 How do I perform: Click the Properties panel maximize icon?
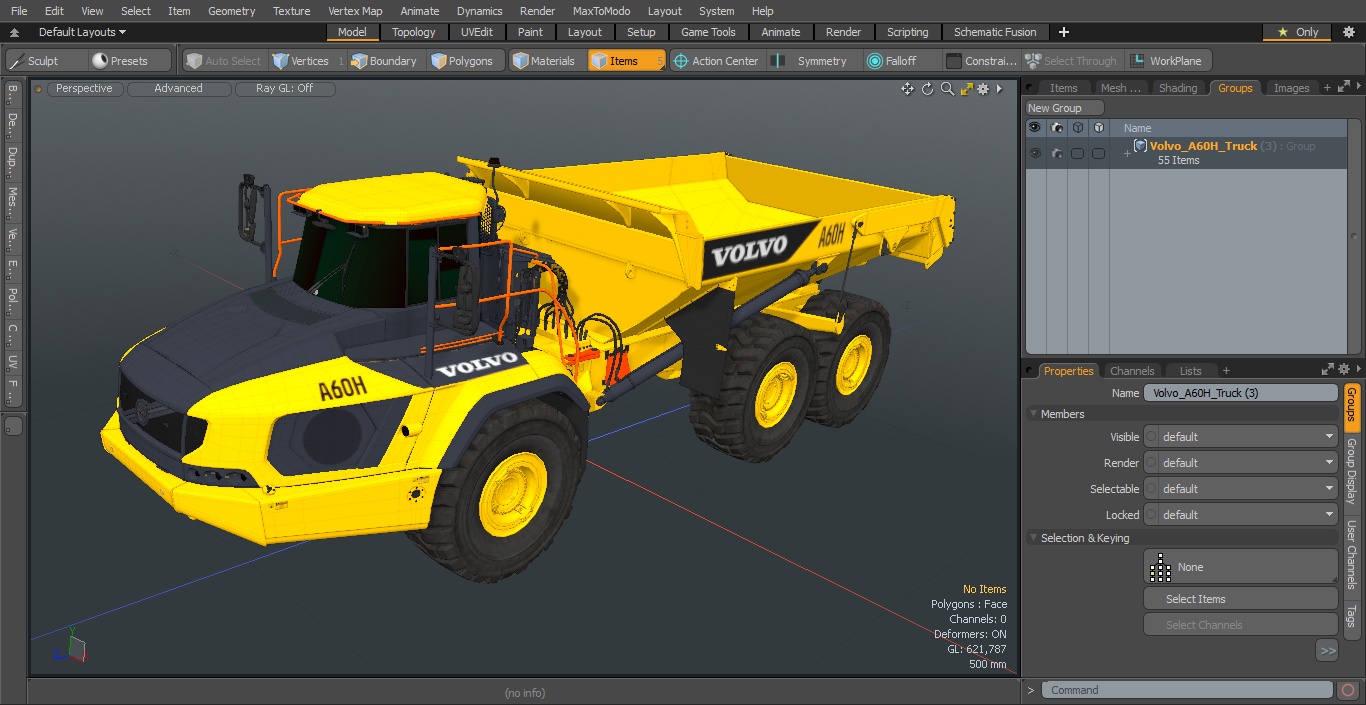(x=1328, y=370)
